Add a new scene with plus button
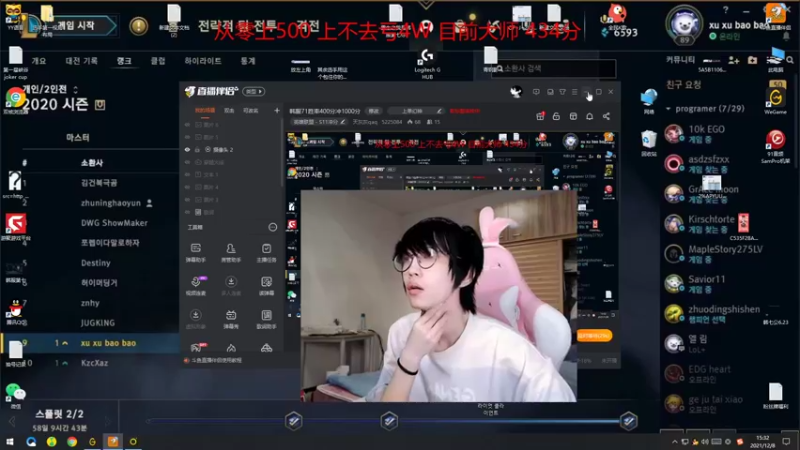Image resolution: width=800 pixels, height=450 pixels. [277, 110]
